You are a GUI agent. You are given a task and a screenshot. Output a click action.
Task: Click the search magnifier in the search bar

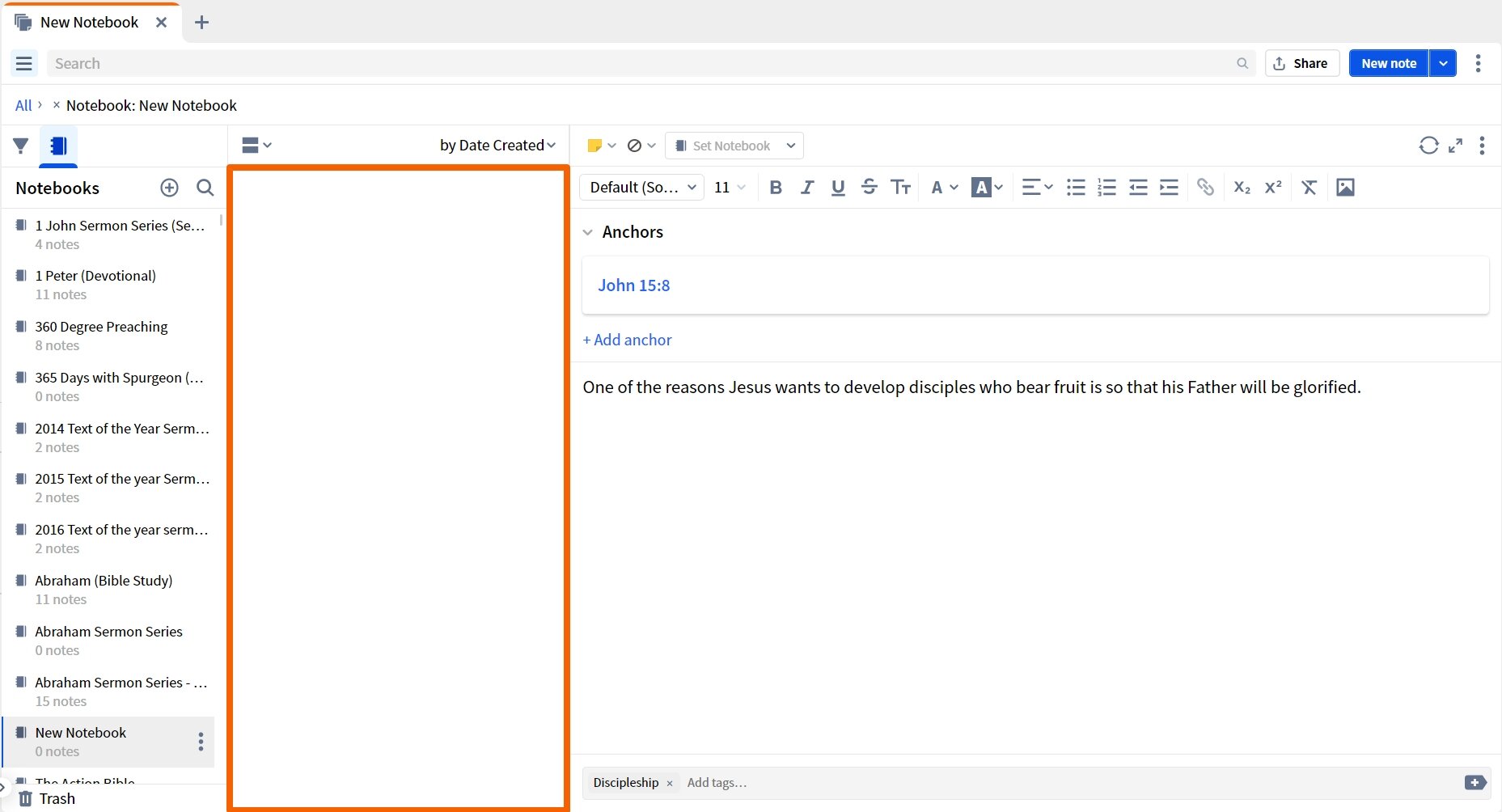point(1242,63)
